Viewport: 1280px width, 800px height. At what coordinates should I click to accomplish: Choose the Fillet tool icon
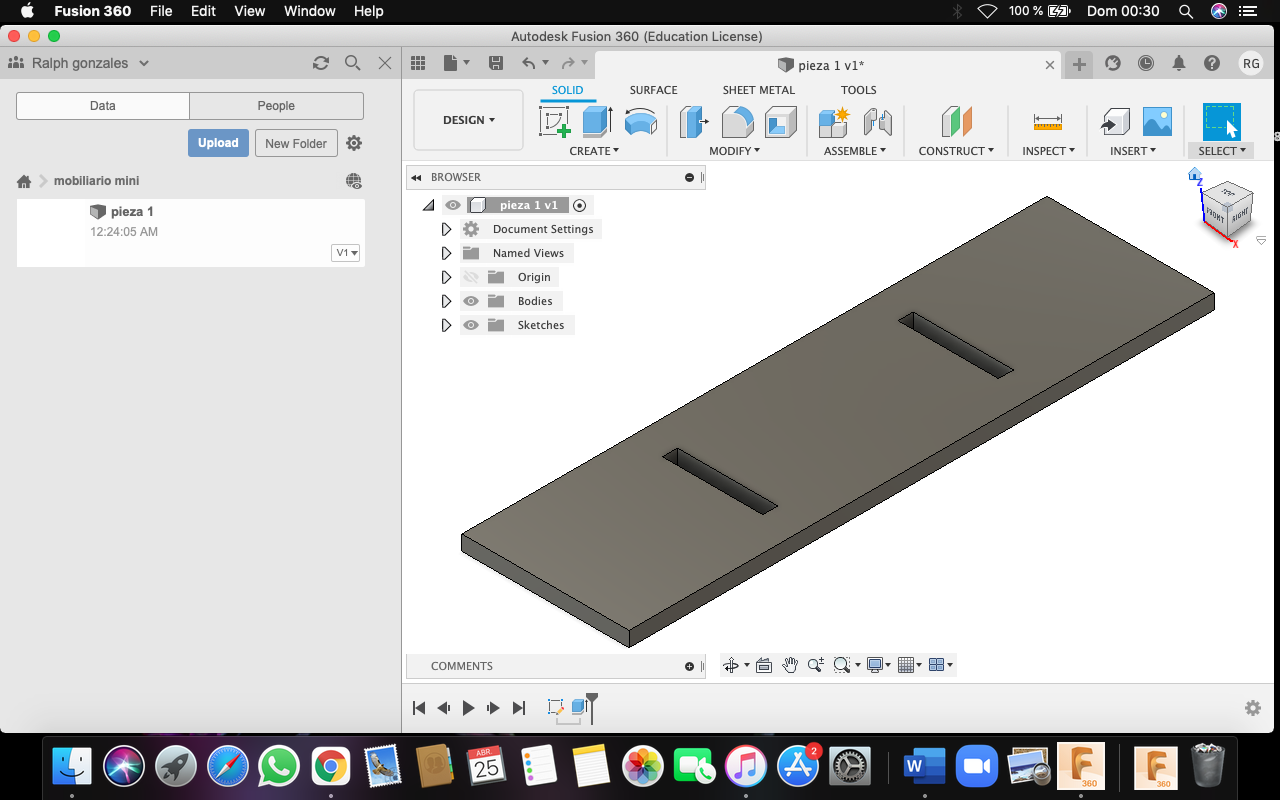coord(737,122)
